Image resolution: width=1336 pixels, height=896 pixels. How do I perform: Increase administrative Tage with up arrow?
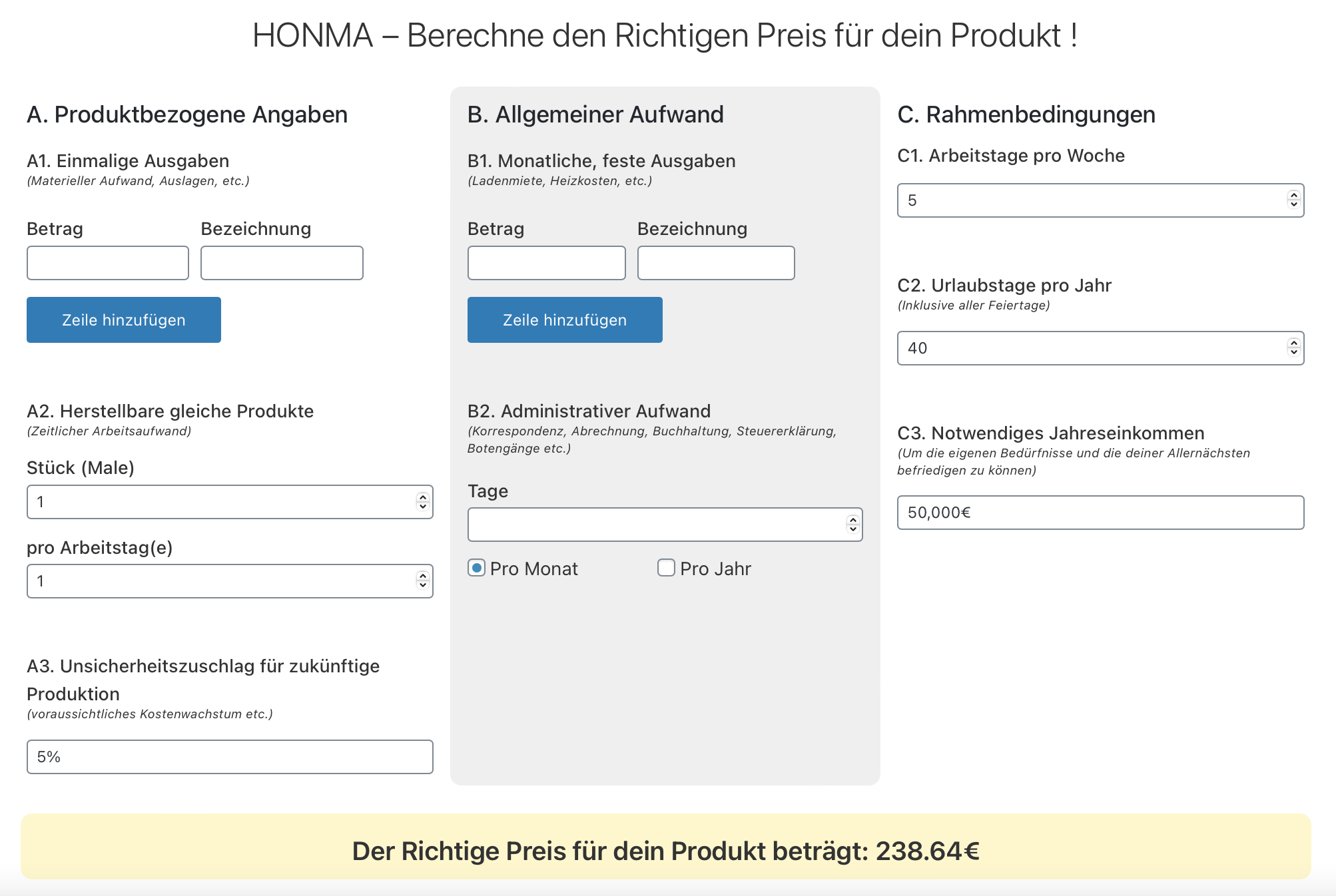[x=852, y=520]
